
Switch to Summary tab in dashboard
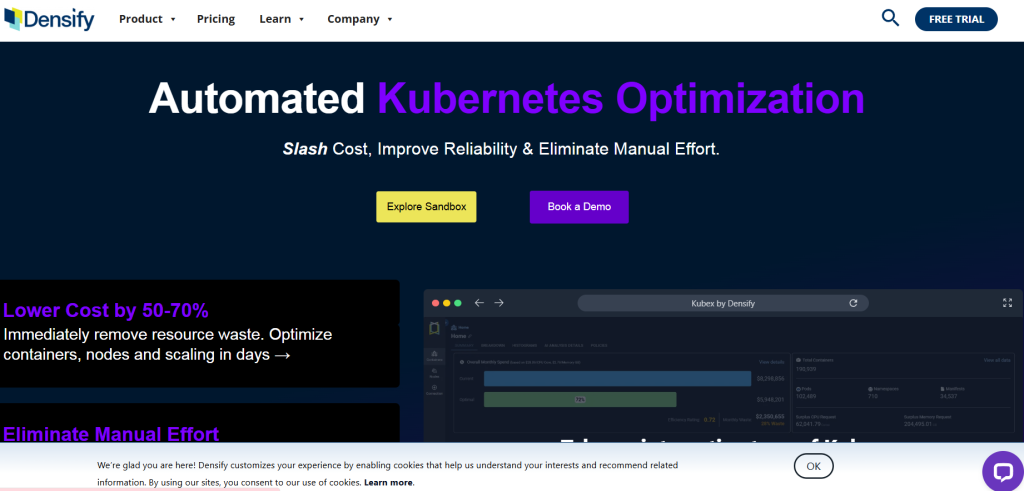pyautogui.click(x=464, y=345)
